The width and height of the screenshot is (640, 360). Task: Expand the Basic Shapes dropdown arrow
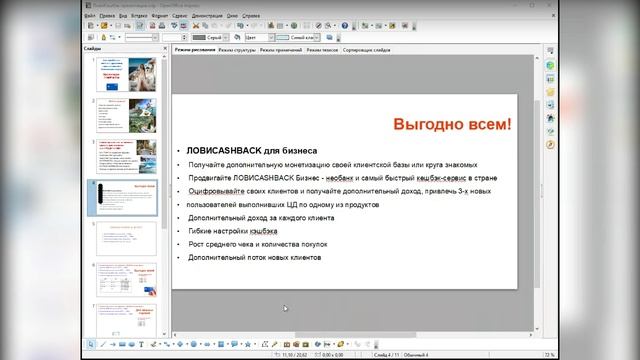click(x=187, y=344)
